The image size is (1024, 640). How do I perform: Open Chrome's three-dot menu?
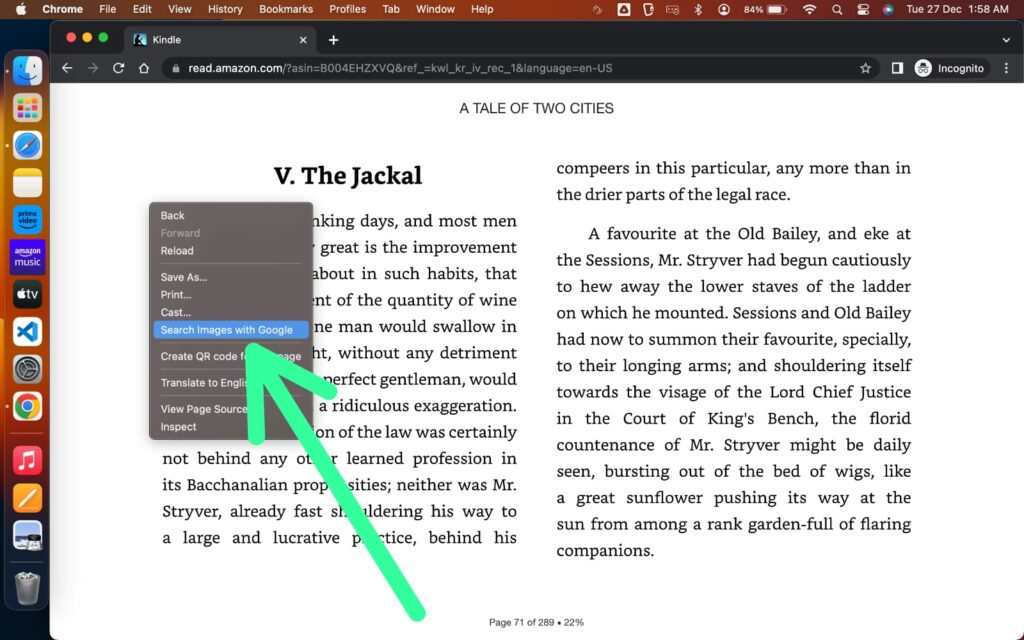click(1005, 68)
